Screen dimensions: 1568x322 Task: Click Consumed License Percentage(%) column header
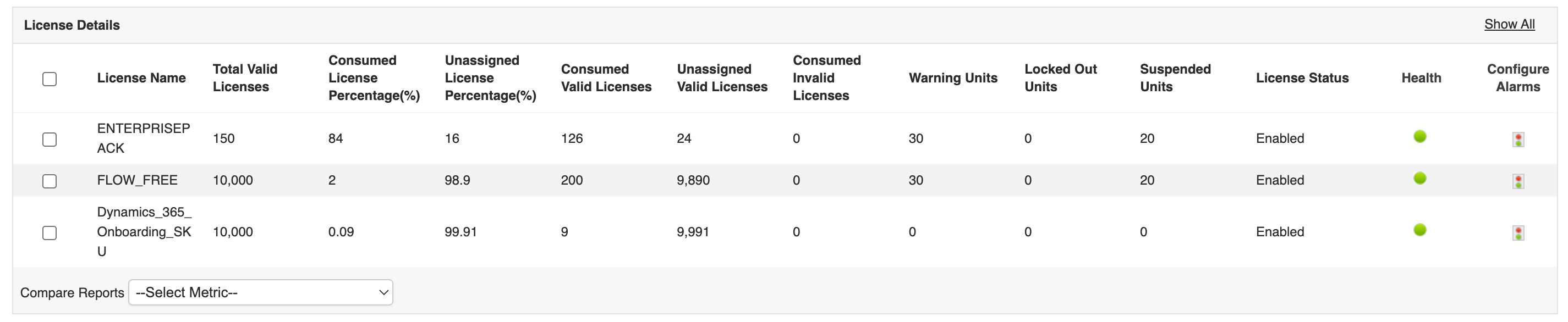point(374,78)
